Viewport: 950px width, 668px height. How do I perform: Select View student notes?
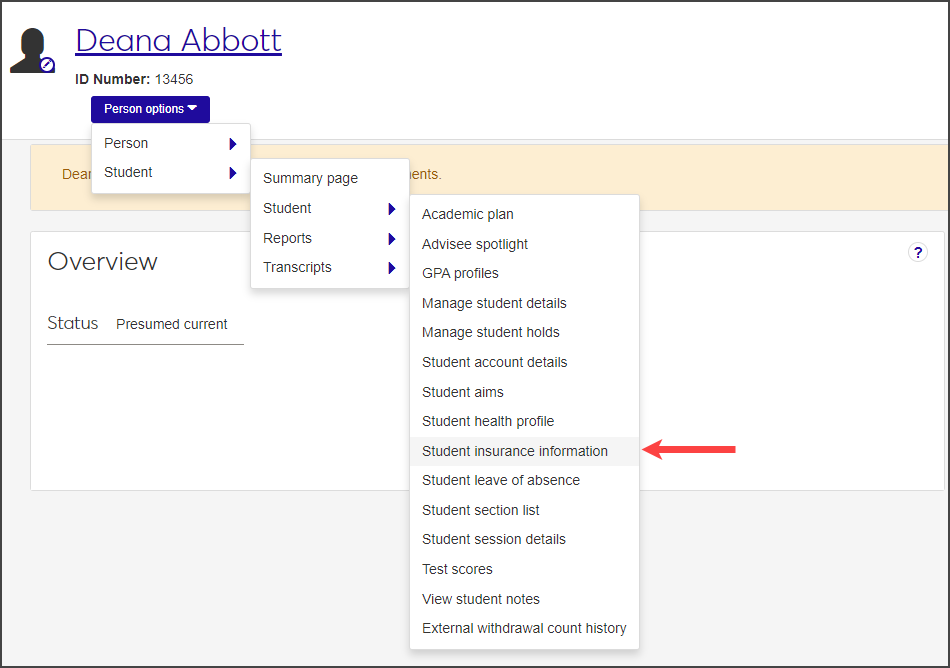coord(480,599)
